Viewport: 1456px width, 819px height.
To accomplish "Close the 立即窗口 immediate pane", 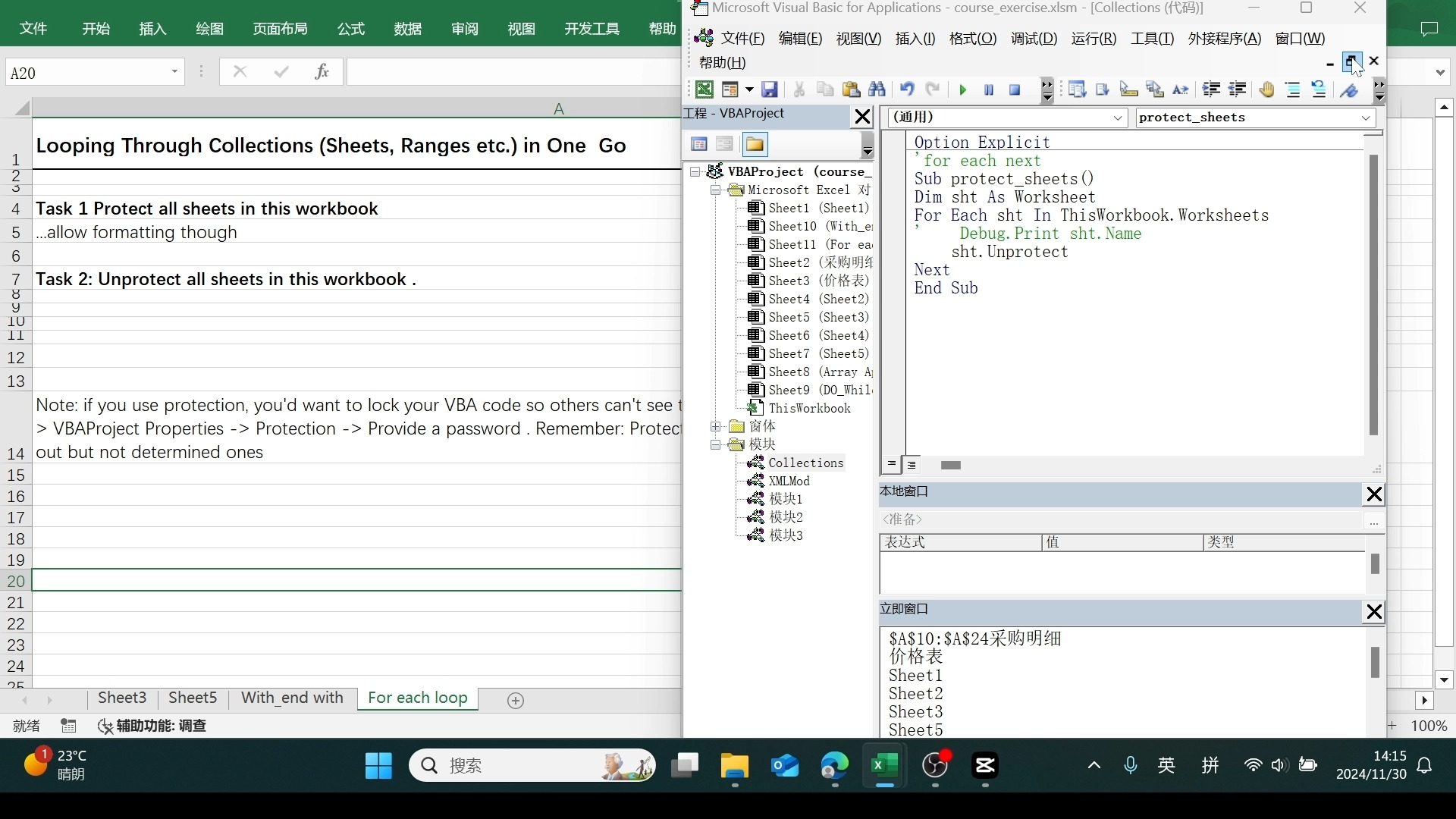I will pos(1373,612).
